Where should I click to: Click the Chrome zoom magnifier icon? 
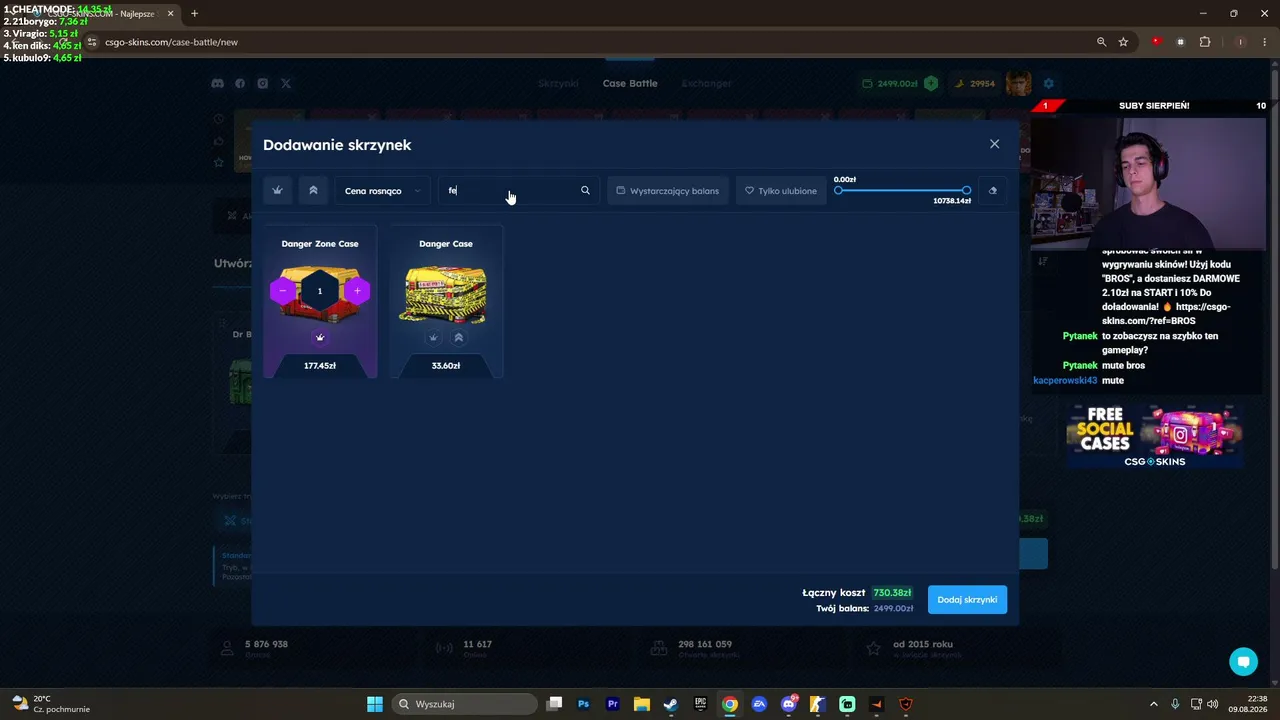[x=1101, y=42]
